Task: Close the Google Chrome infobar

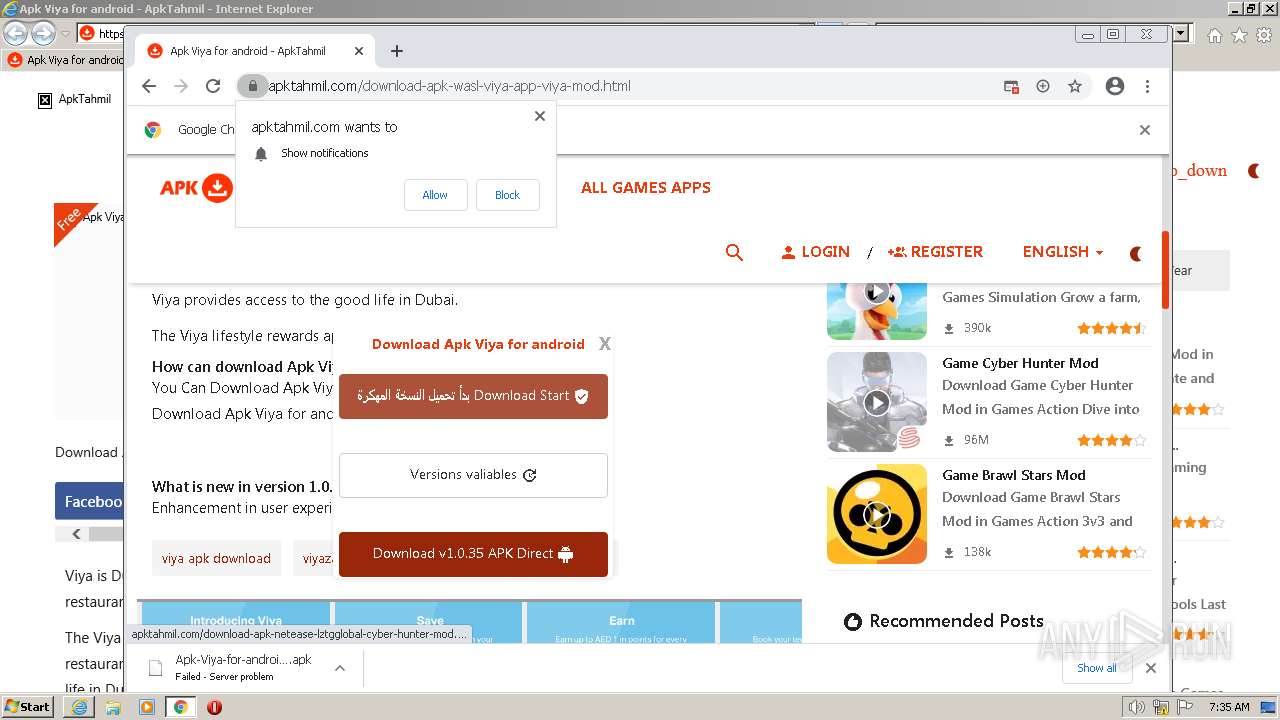Action: 1145,130
